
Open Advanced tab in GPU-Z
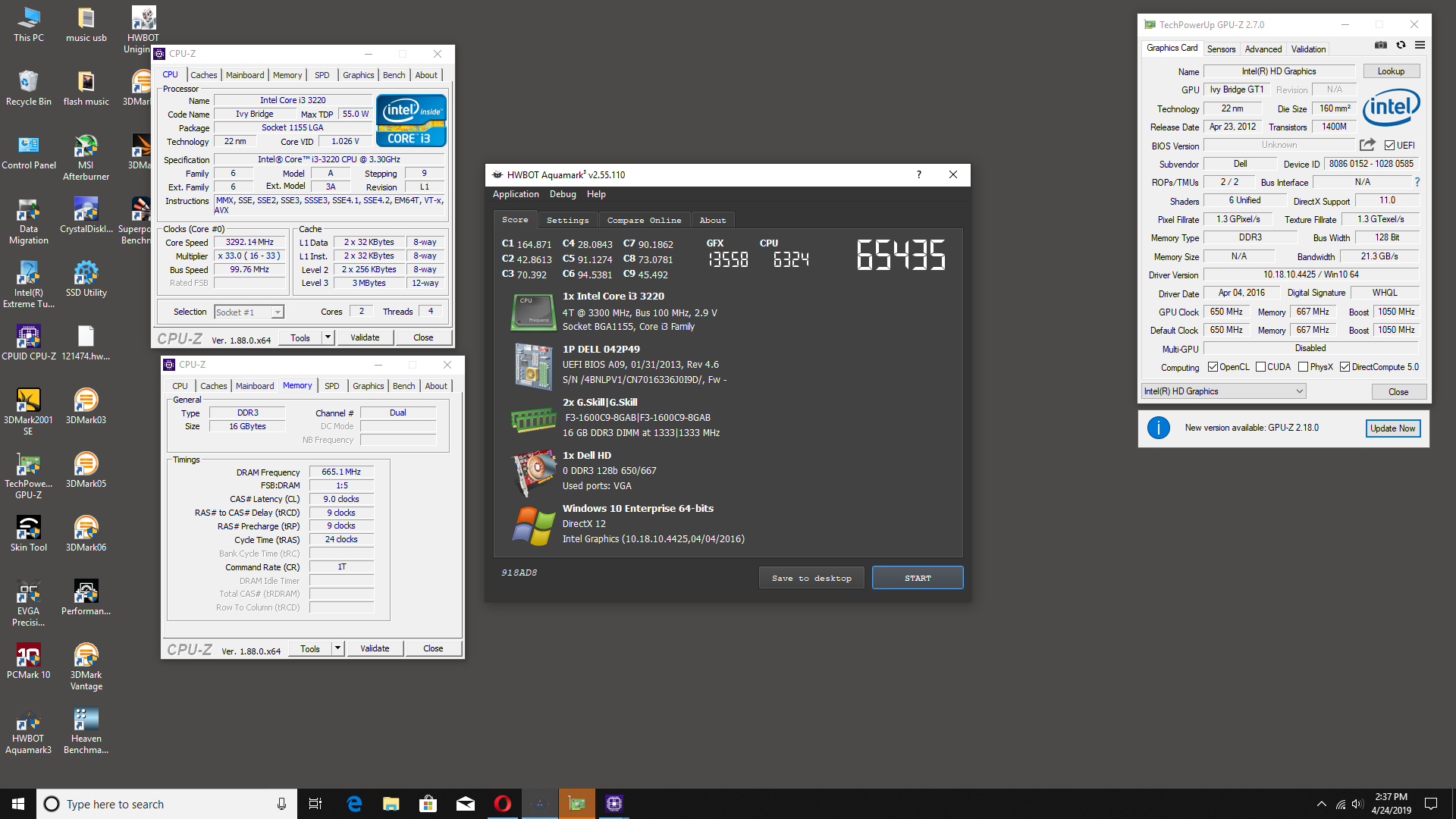(1263, 49)
